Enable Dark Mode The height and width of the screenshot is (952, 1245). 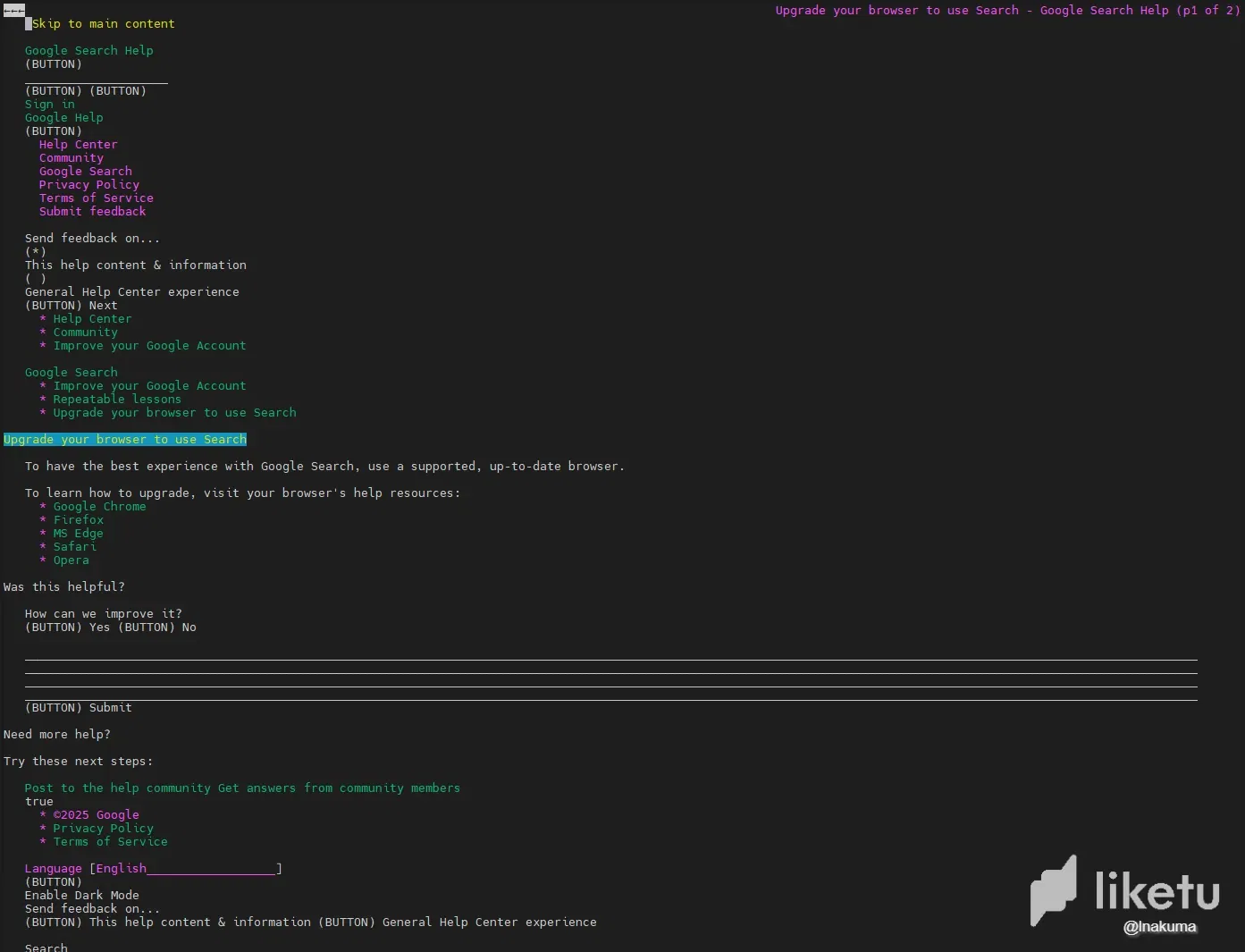pos(82,895)
